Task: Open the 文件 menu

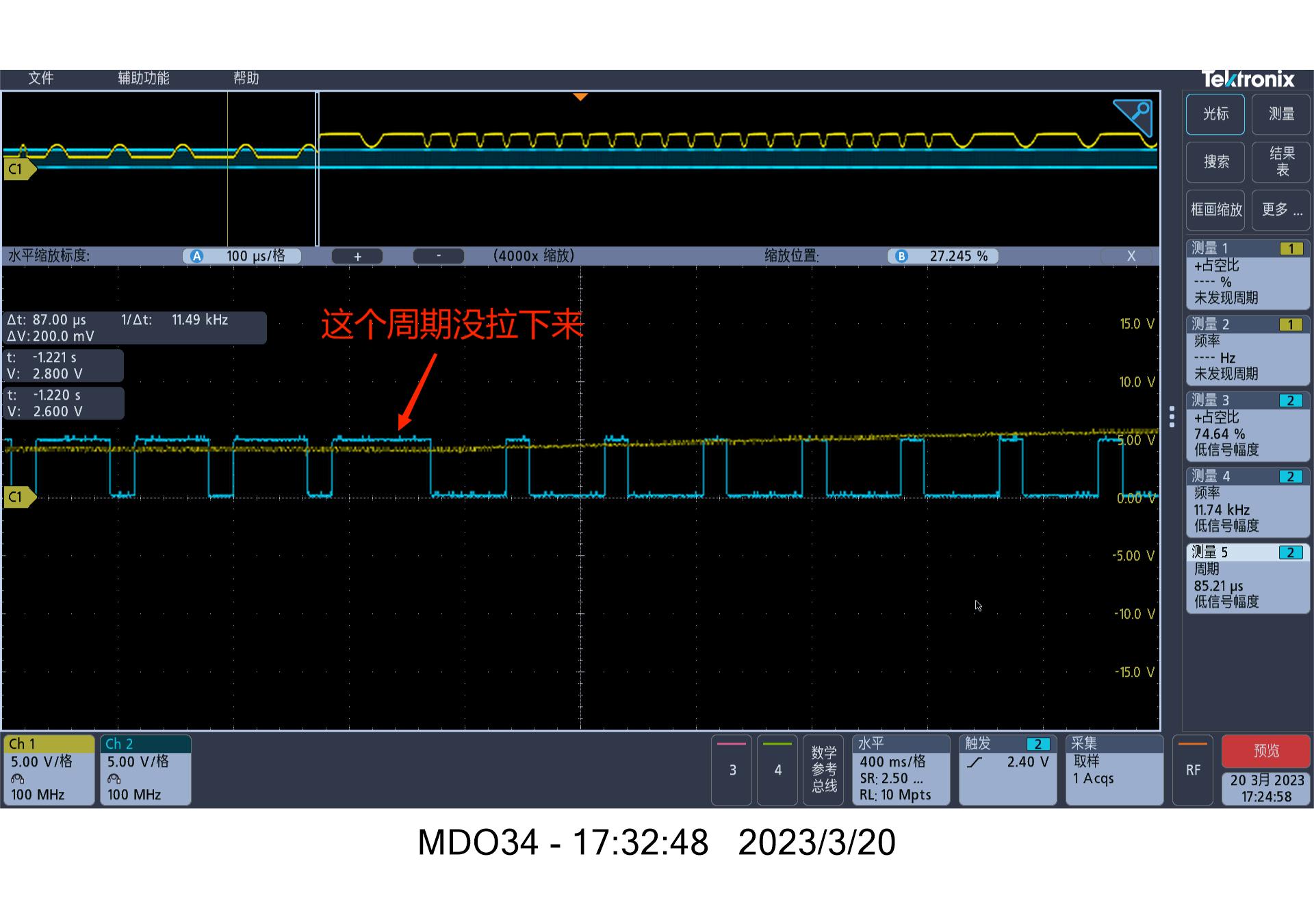Action: [x=40, y=78]
